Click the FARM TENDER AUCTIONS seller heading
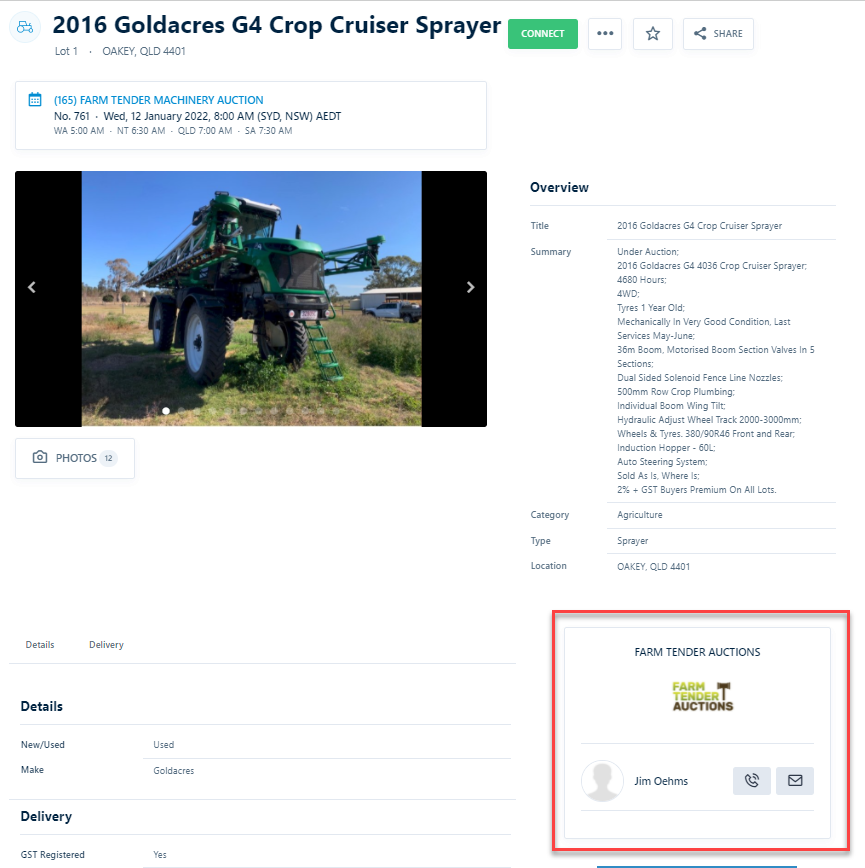The width and height of the screenshot is (865, 868). (697, 652)
